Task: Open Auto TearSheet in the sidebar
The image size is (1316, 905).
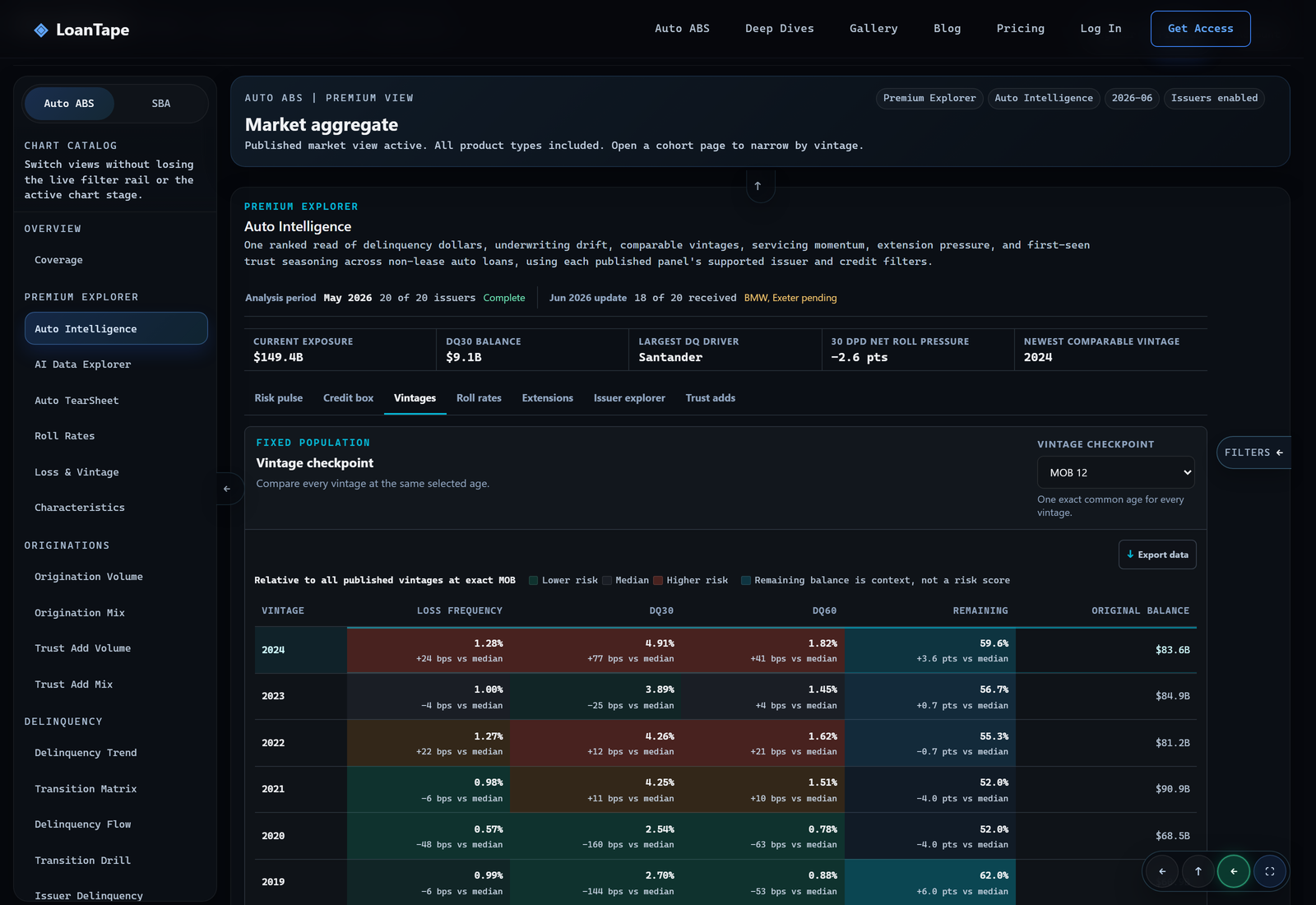Action: (116, 401)
